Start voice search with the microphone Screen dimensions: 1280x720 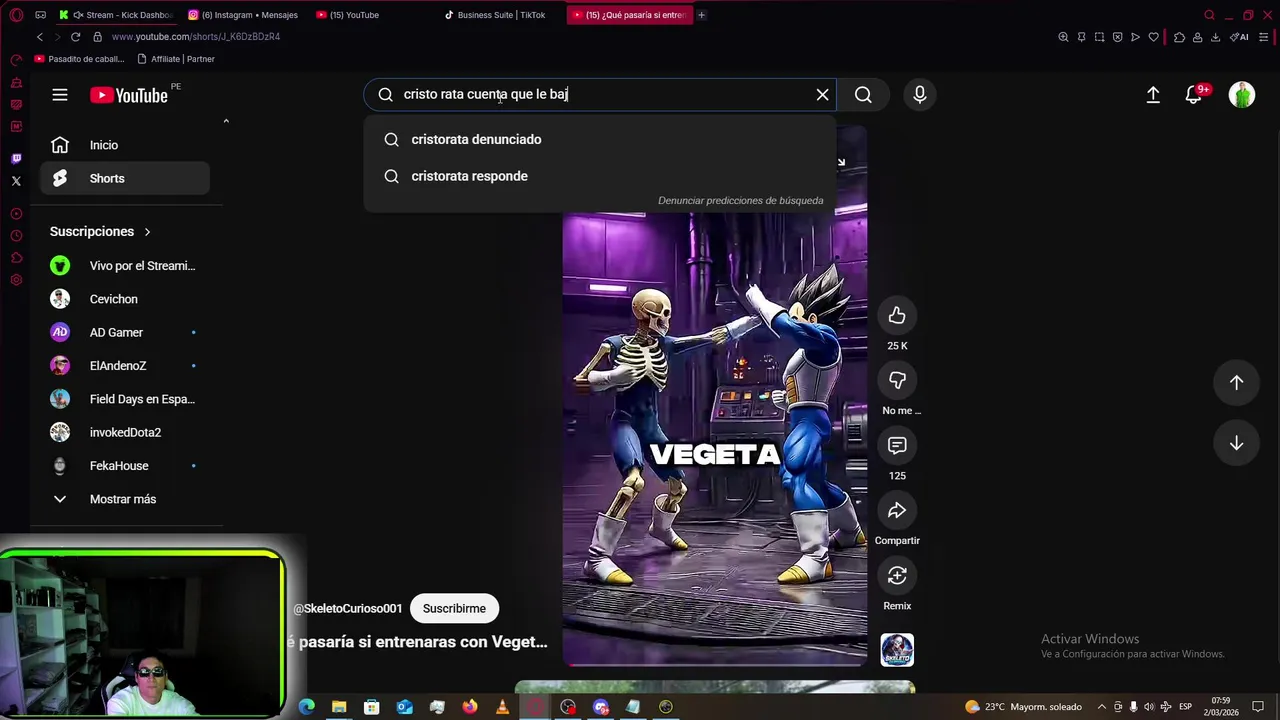pyautogui.click(x=920, y=95)
